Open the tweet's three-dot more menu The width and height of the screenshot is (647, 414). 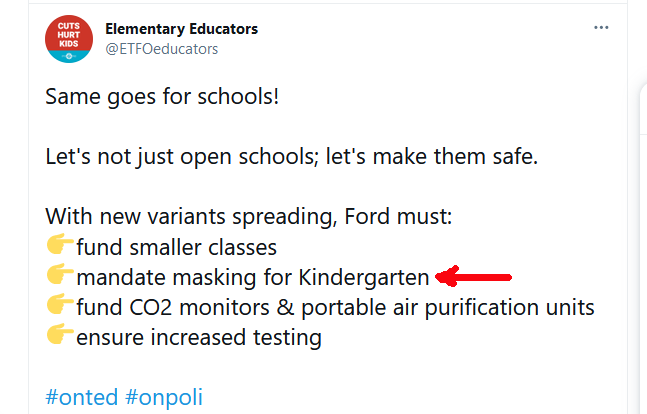[x=601, y=28]
